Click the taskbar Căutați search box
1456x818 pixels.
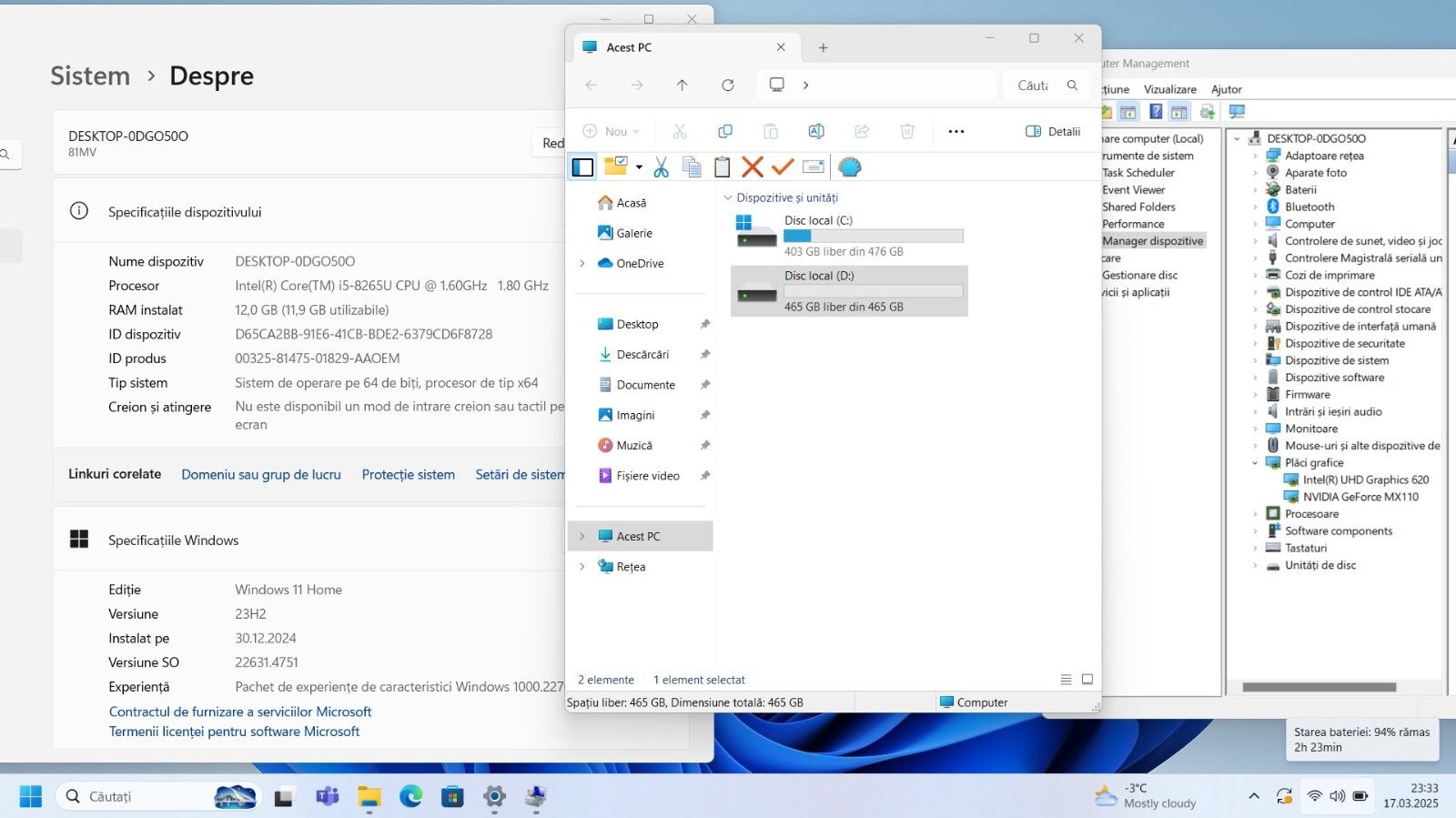(158, 797)
